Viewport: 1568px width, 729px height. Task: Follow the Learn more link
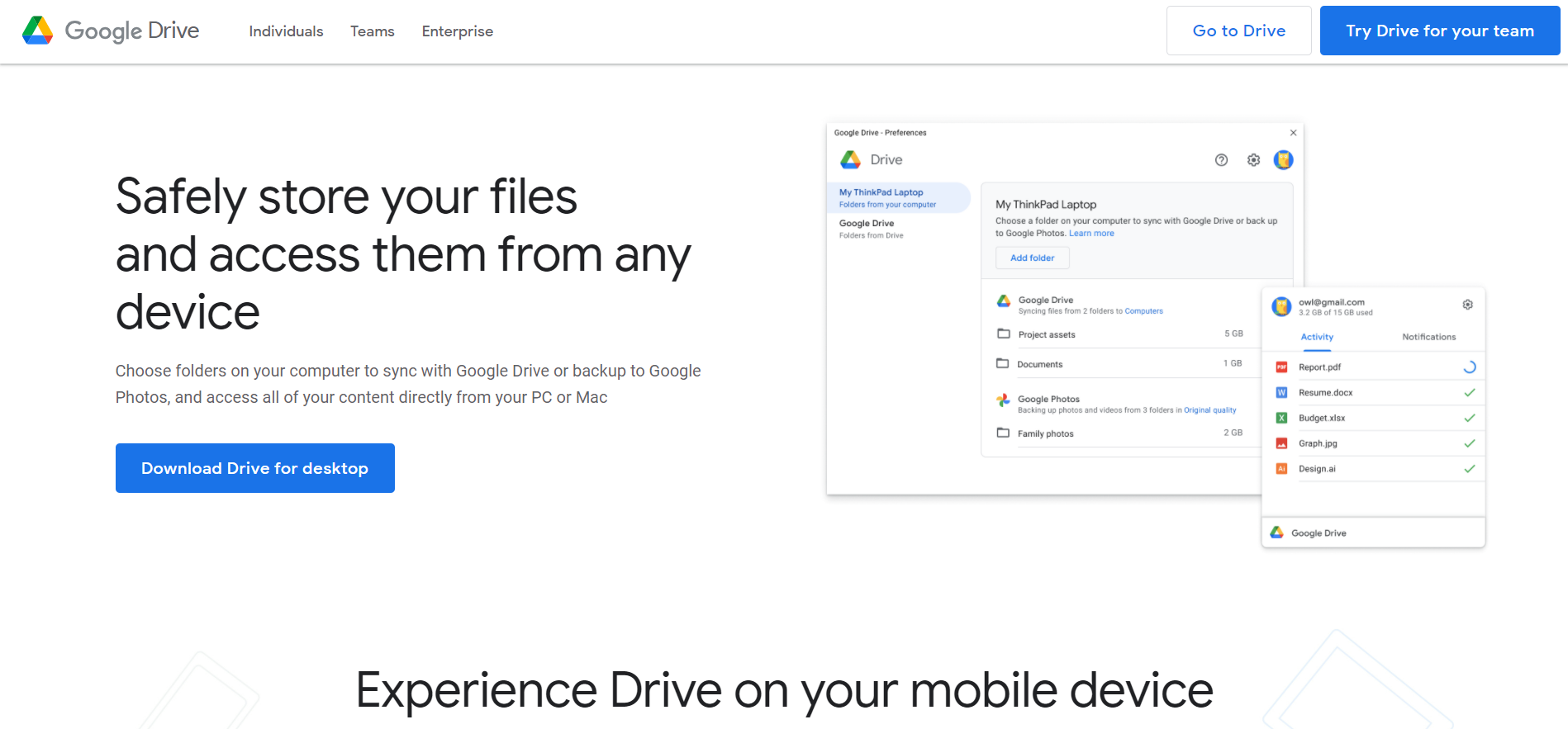1091,234
